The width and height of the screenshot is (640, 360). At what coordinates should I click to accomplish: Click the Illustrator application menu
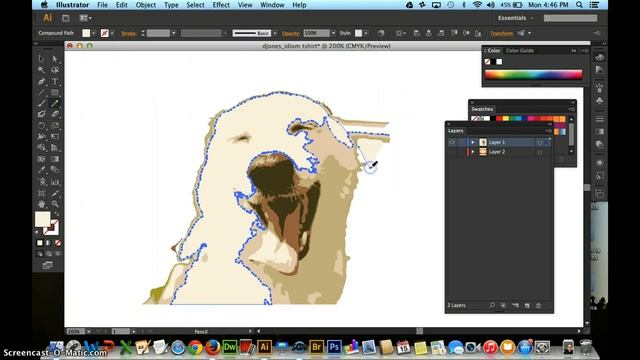[x=73, y=5]
